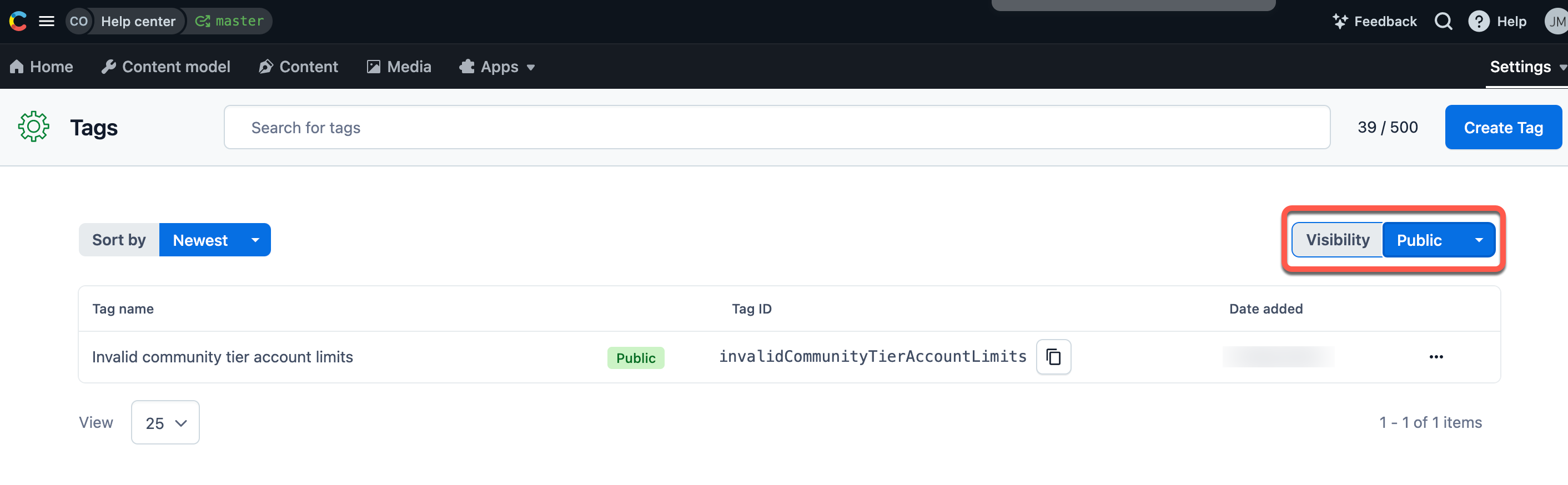
Task: Open the JM user avatar menu
Action: [1556, 21]
